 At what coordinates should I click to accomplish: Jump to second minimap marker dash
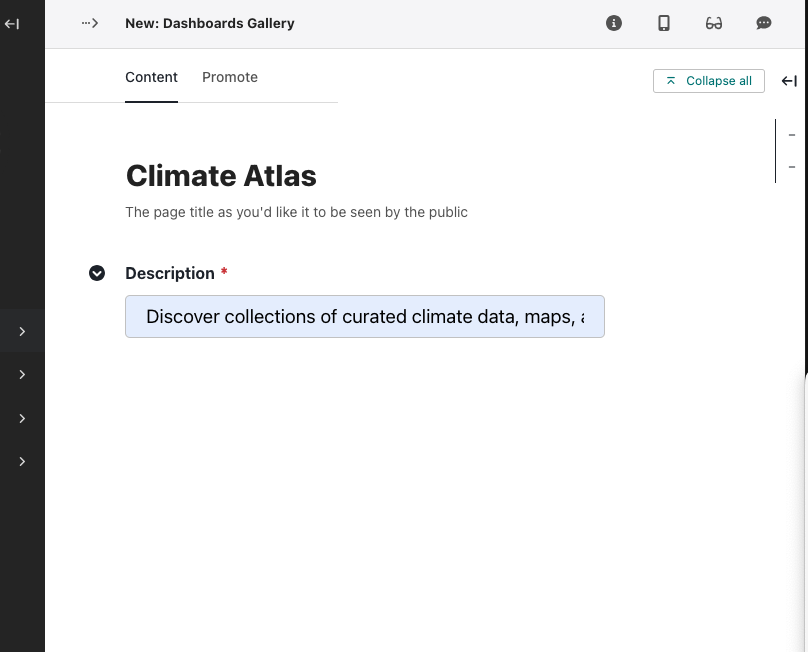pos(792,167)
